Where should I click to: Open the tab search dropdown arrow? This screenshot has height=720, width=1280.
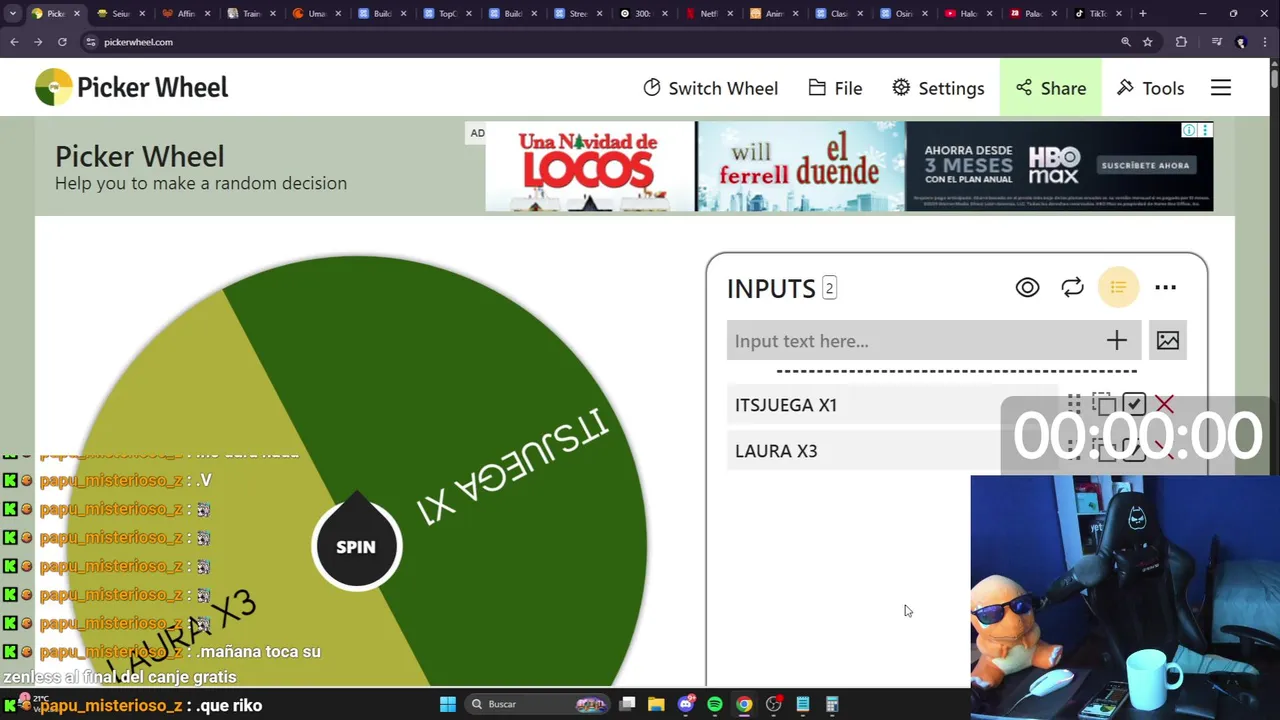(x=12, y=14)
